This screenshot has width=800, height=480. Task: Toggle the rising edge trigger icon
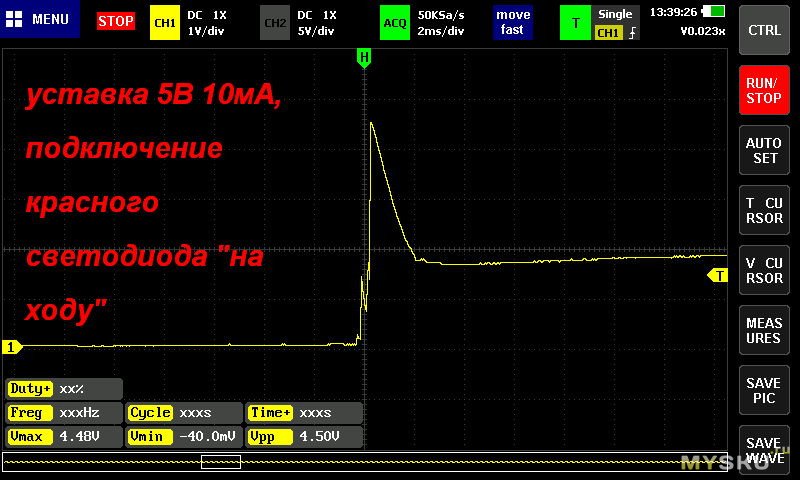[632, 33]
